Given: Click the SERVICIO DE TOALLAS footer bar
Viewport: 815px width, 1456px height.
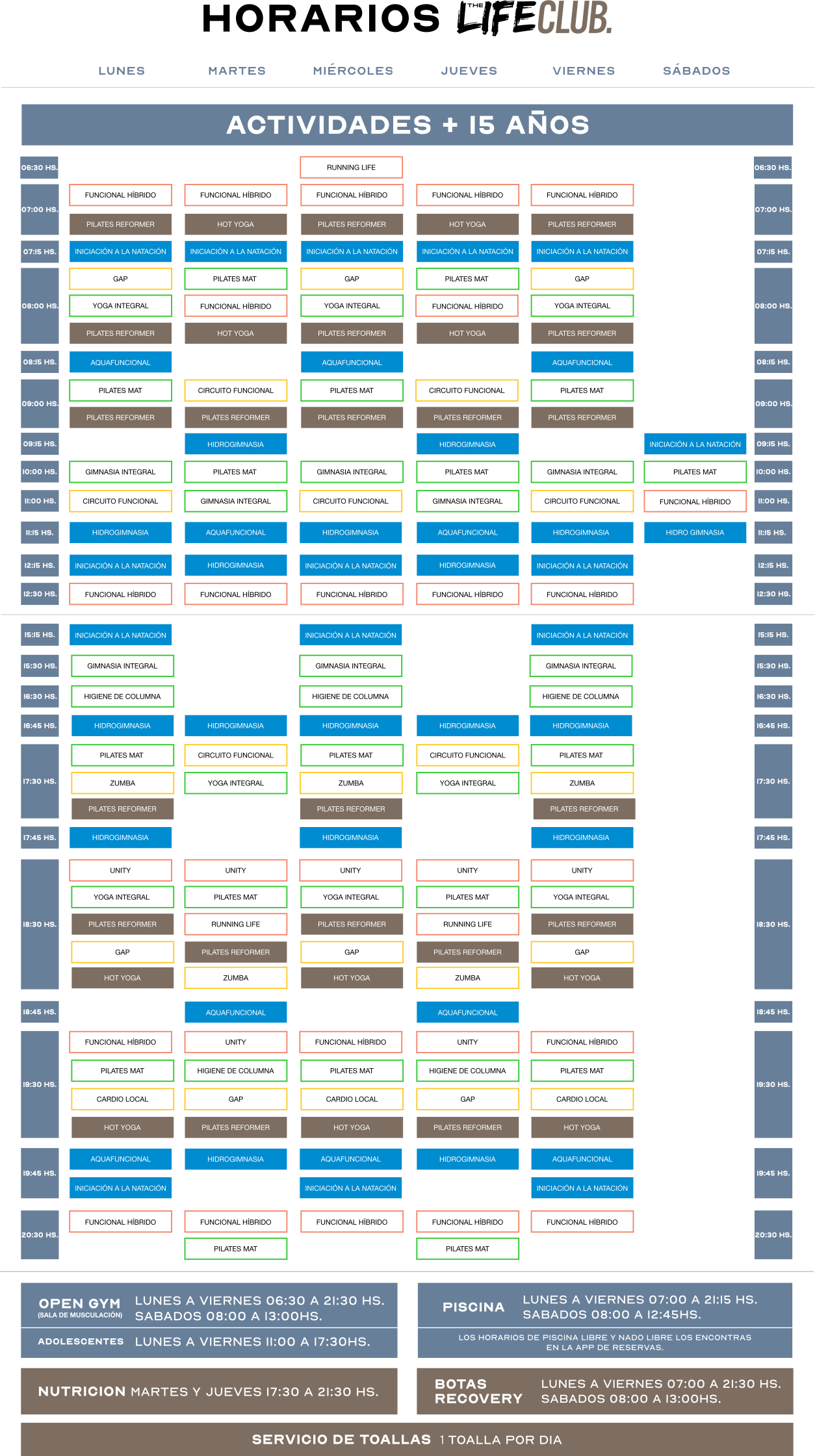Looking at the screenshot, I should [x=407, y=1440].
